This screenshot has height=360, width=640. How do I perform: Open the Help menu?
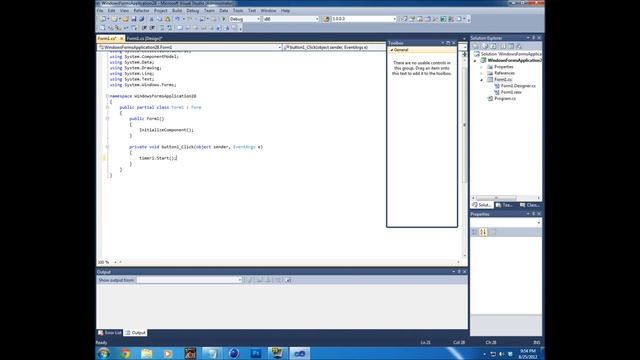[285, 11]
